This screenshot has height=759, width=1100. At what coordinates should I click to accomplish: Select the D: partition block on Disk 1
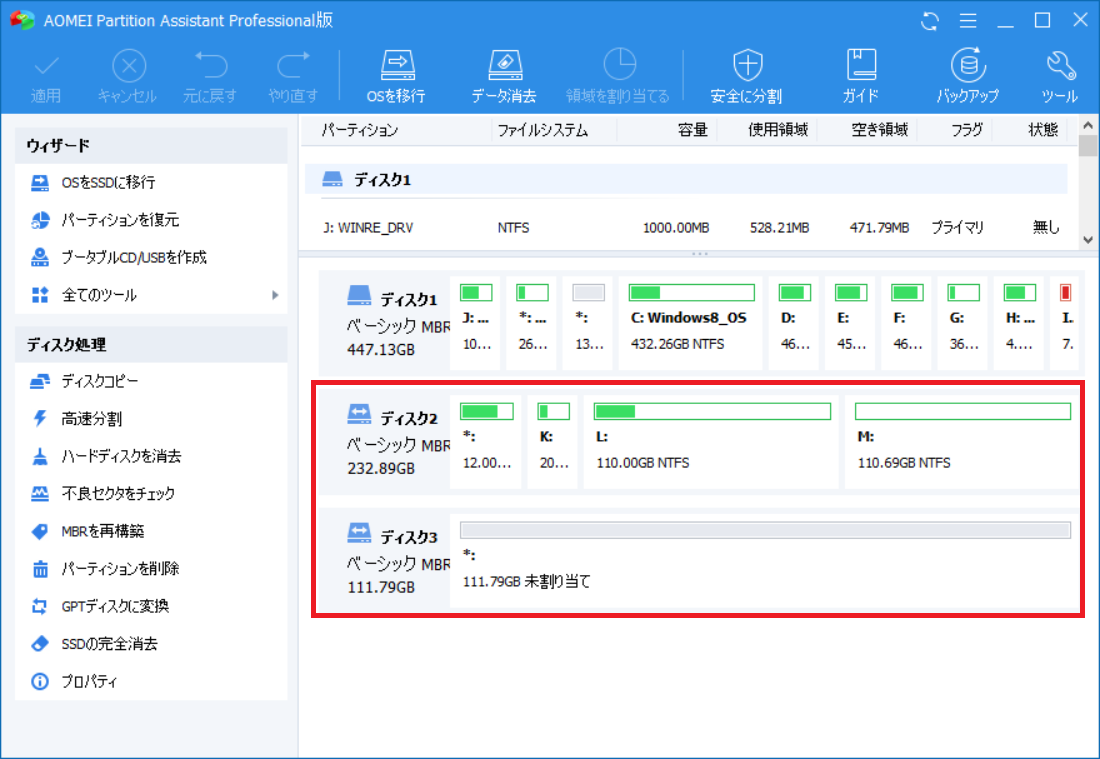pos(794,323)
